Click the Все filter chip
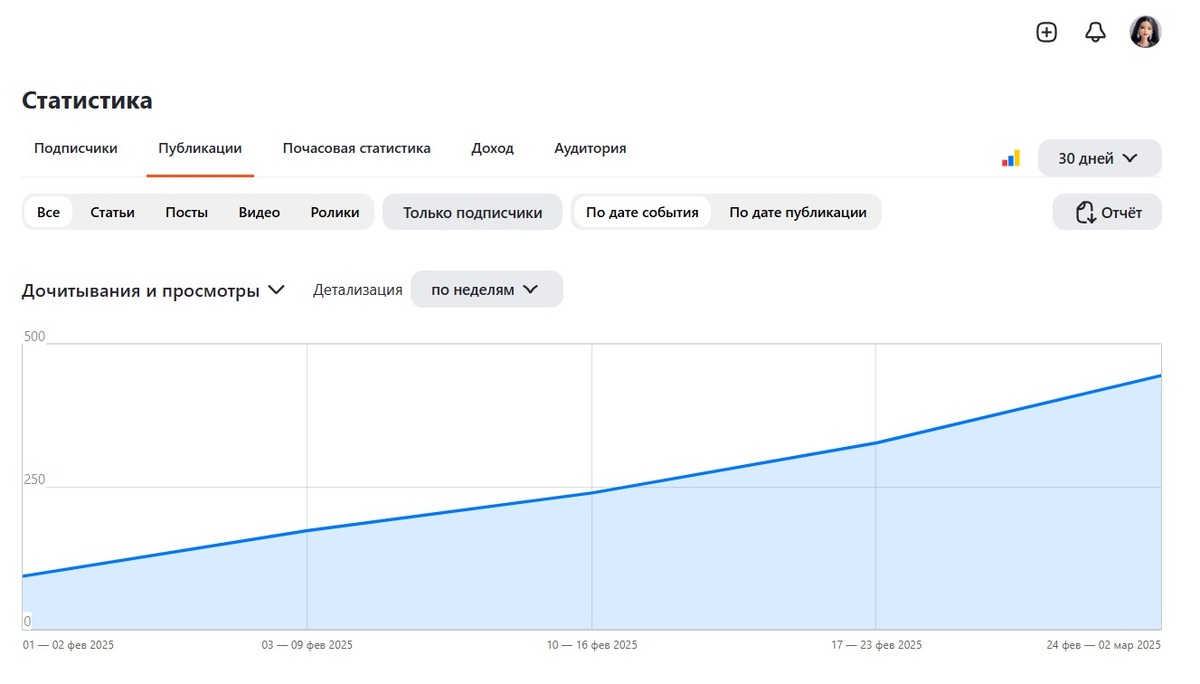Screen dimensions: 1200x684 click(x=47, y=212)
